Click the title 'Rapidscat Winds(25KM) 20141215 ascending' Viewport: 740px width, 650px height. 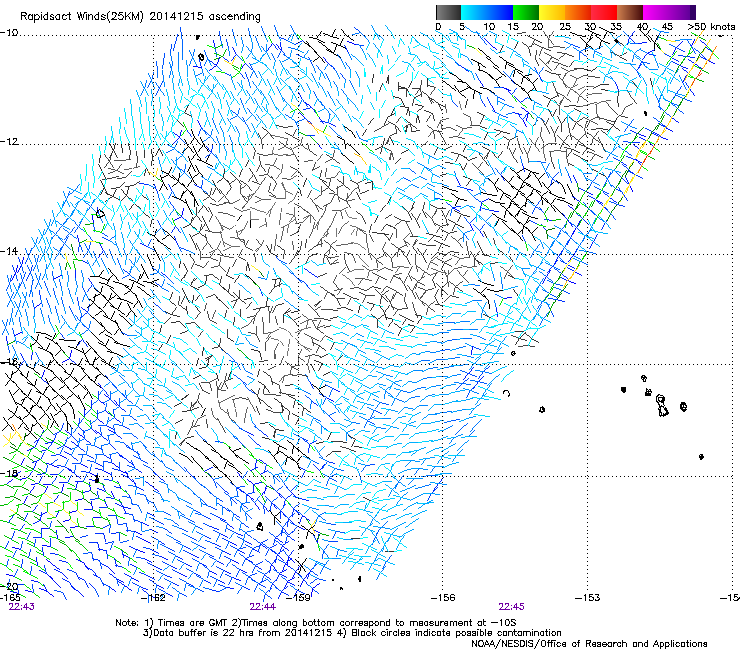tap(140, 17)
